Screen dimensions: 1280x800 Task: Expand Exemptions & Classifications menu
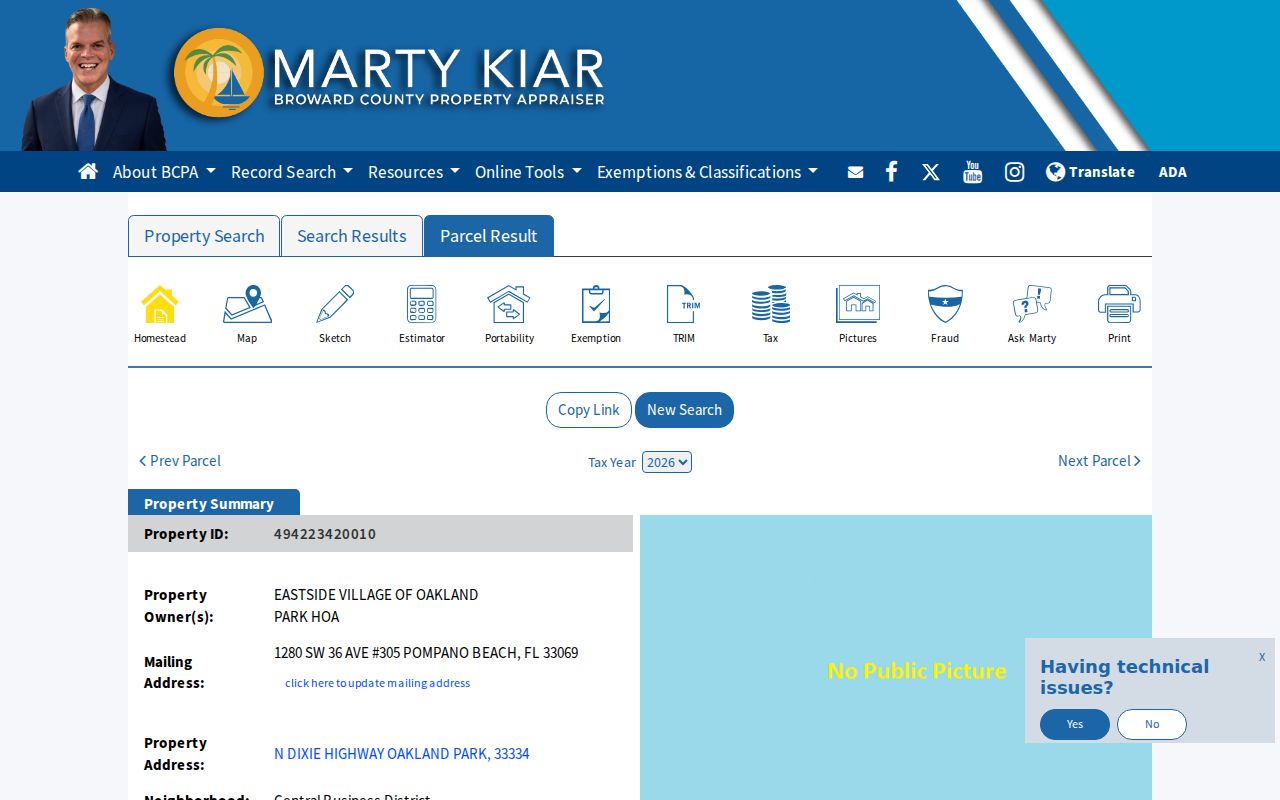pyautogui.click(x=707, y=172)
